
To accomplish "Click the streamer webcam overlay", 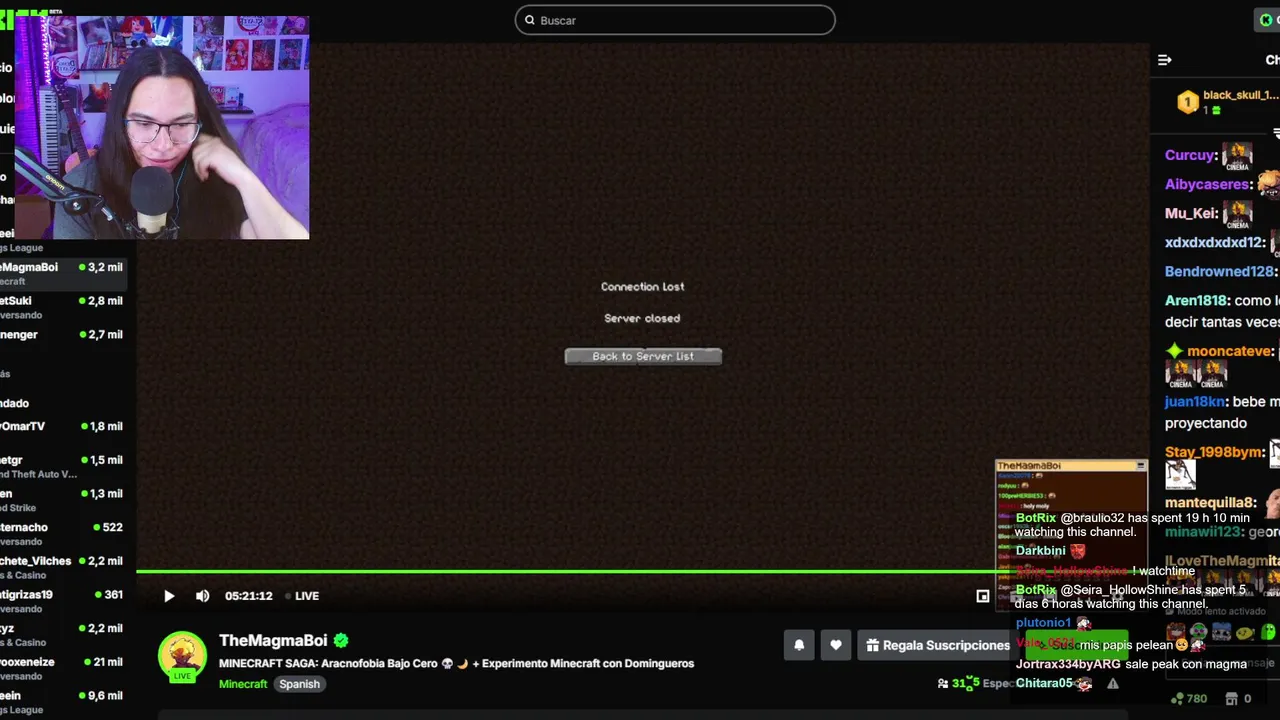I will 162,128.
